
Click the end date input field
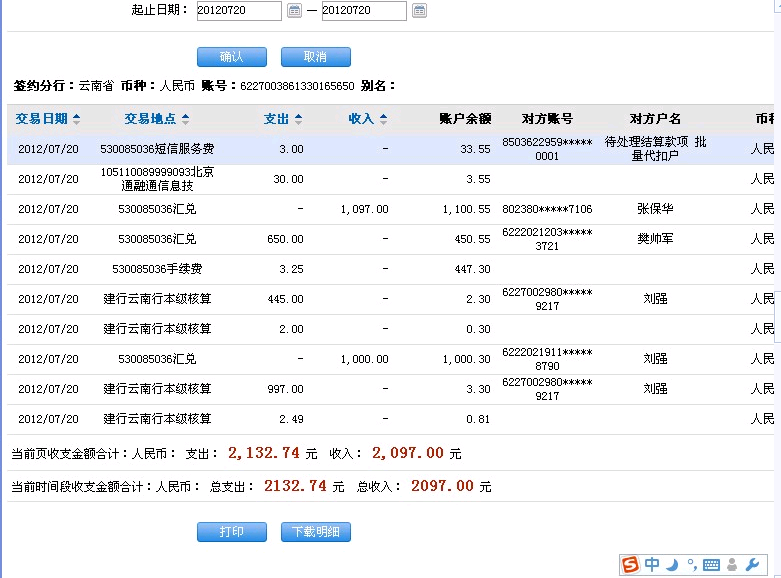coord(364,11)
